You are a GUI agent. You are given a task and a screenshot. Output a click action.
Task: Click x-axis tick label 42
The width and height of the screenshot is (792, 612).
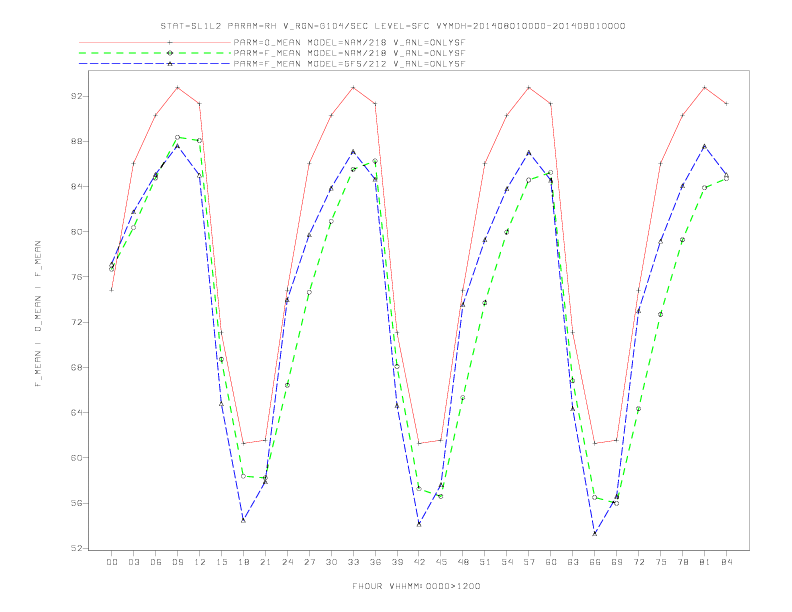point(419,562)
